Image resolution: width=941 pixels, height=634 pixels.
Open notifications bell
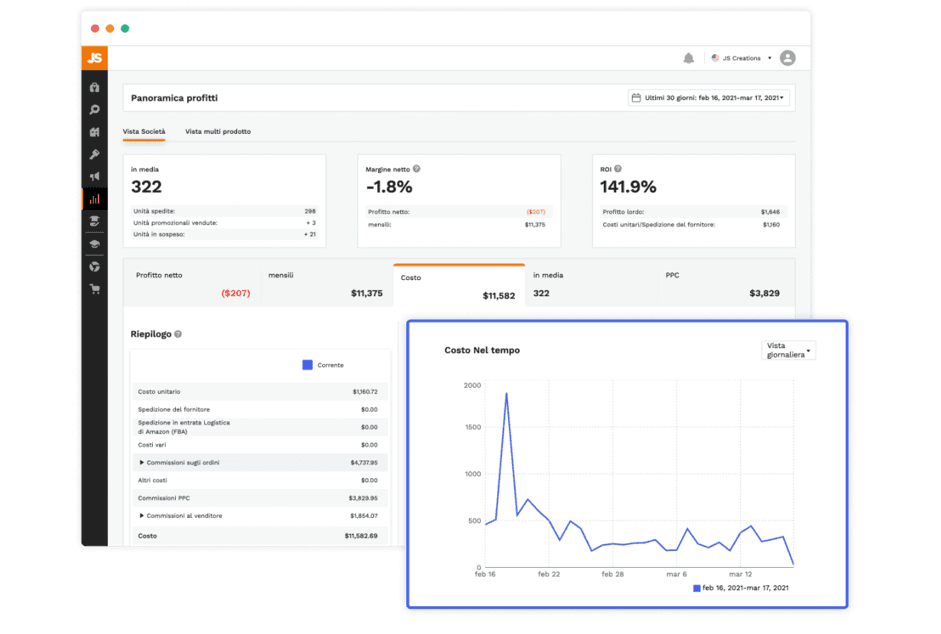[x=688, y=58]
